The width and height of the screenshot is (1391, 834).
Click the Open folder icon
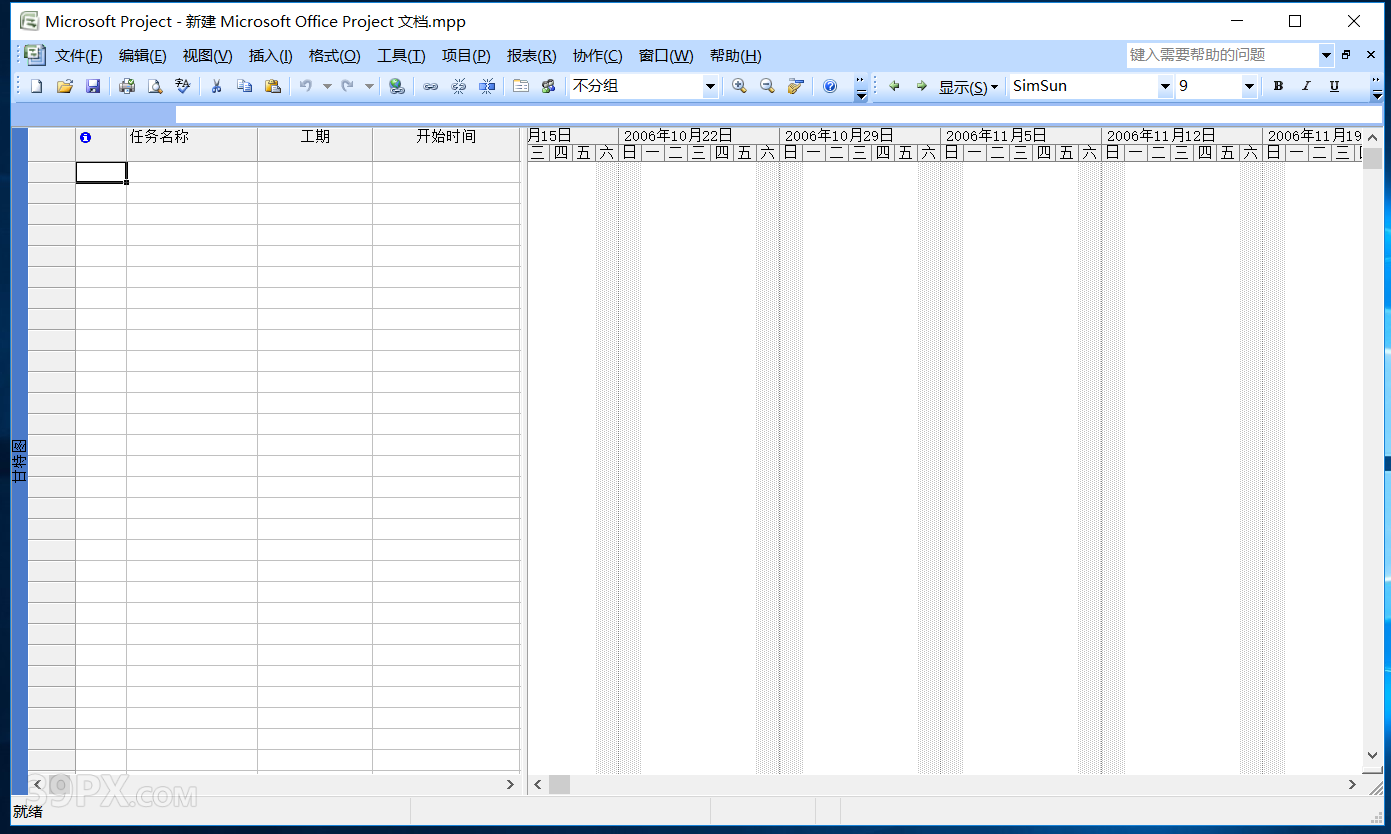tap(65, 87)
